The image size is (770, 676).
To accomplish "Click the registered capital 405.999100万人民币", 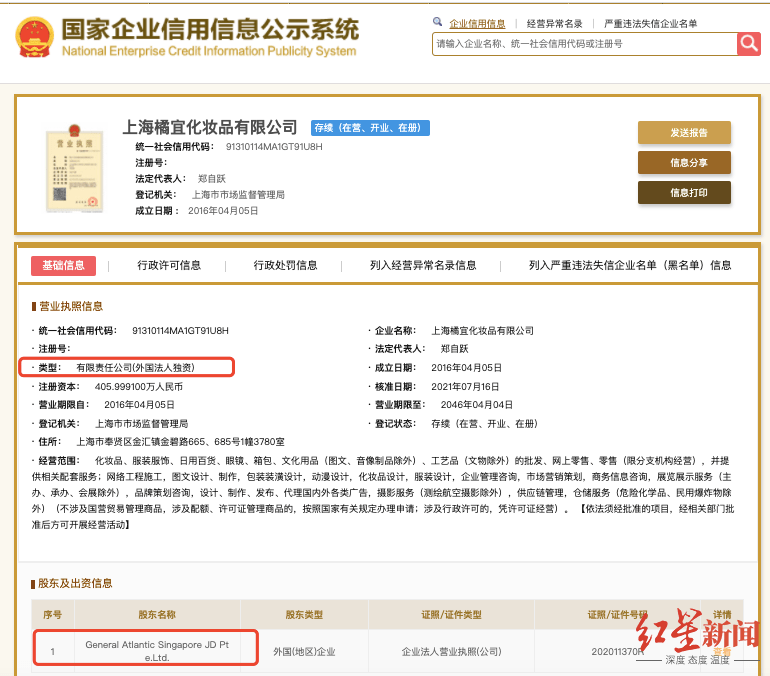I will click(138, 387).
